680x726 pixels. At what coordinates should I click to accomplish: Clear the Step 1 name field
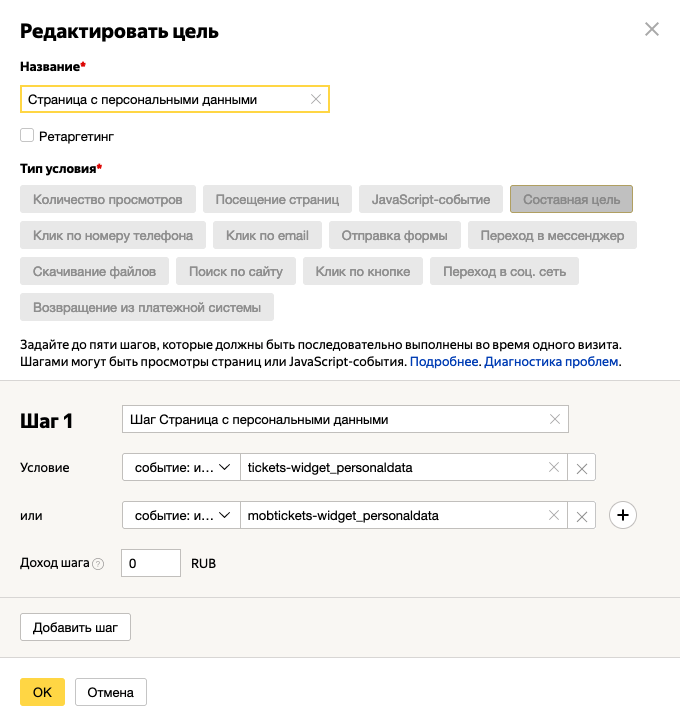tap(555, 419)
